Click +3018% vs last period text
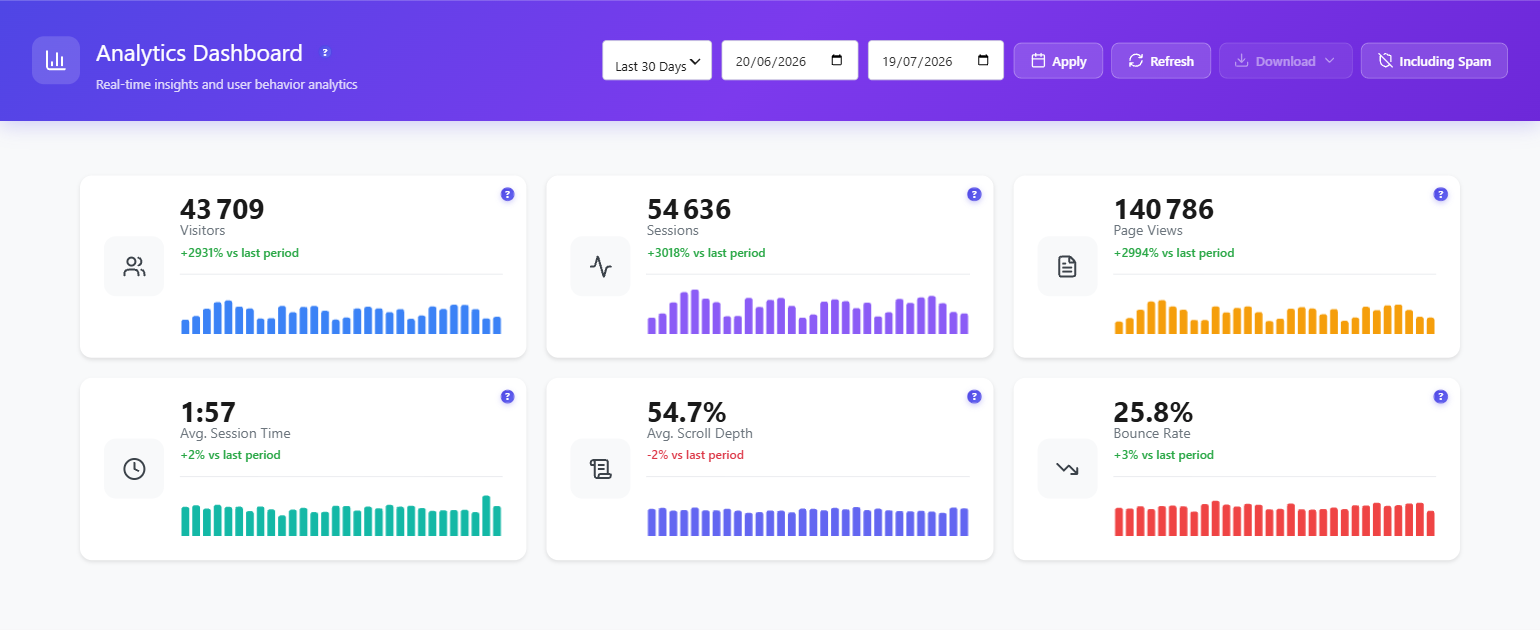Viewport: 1540px width, 630px height. (x=706, y=253)
